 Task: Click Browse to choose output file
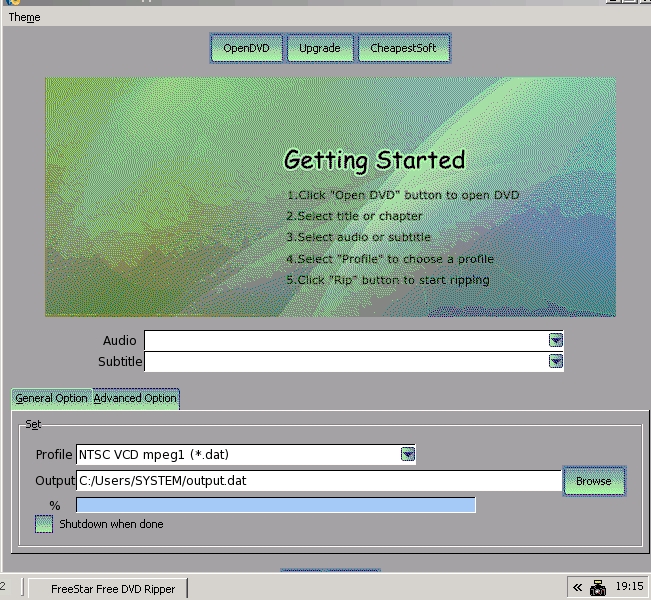pyautogui.click(x=593, y=481)
